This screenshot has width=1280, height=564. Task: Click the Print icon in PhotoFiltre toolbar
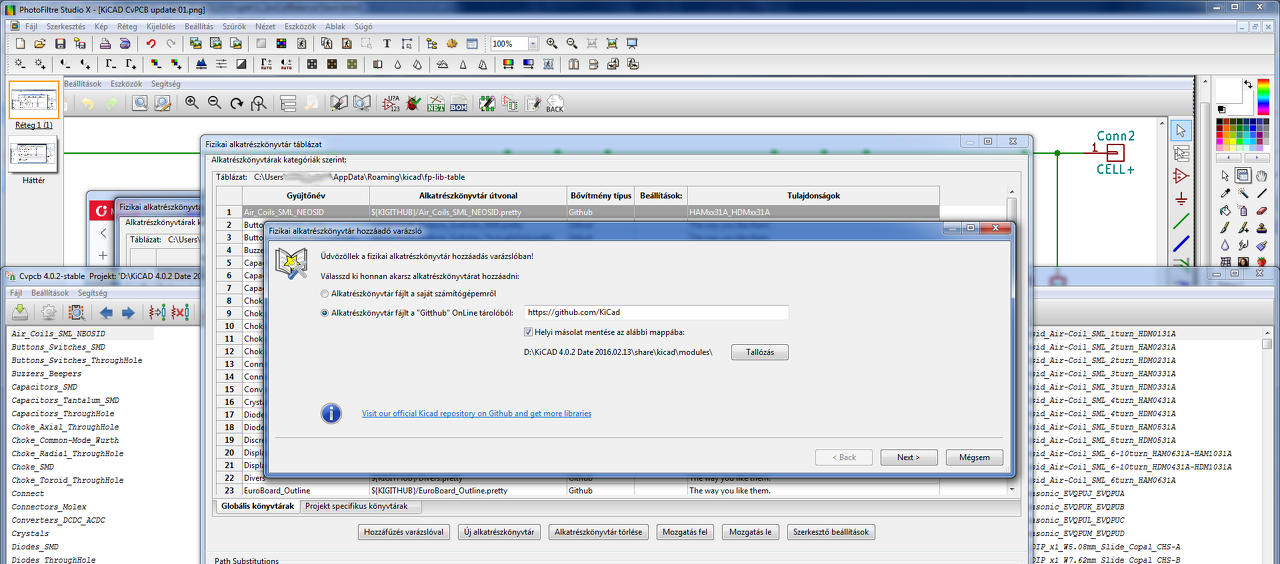[x=104, y=44]
